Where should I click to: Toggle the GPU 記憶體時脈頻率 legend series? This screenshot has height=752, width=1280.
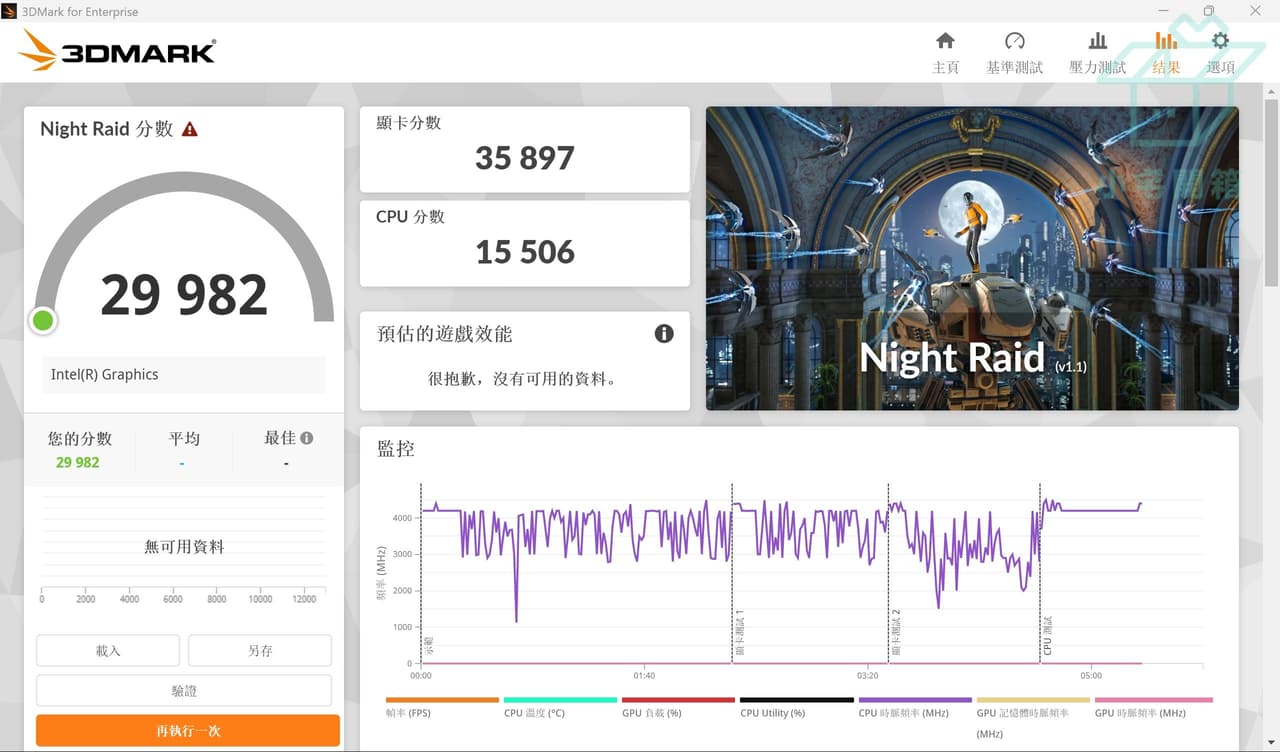click(1032, 718)
